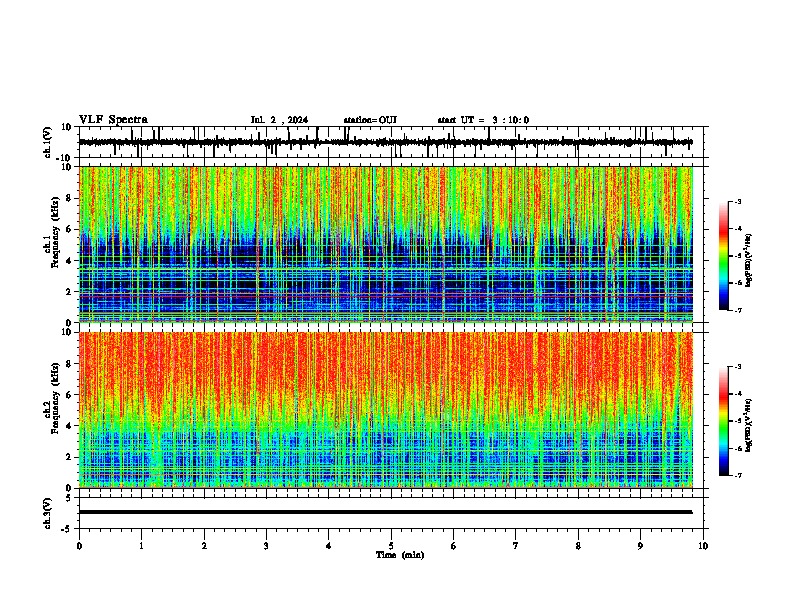This screenshot has height=612, width=792.
Task: Click the "-5" tick of ch.3 voltage axis
Action: [x=67, y=529]
